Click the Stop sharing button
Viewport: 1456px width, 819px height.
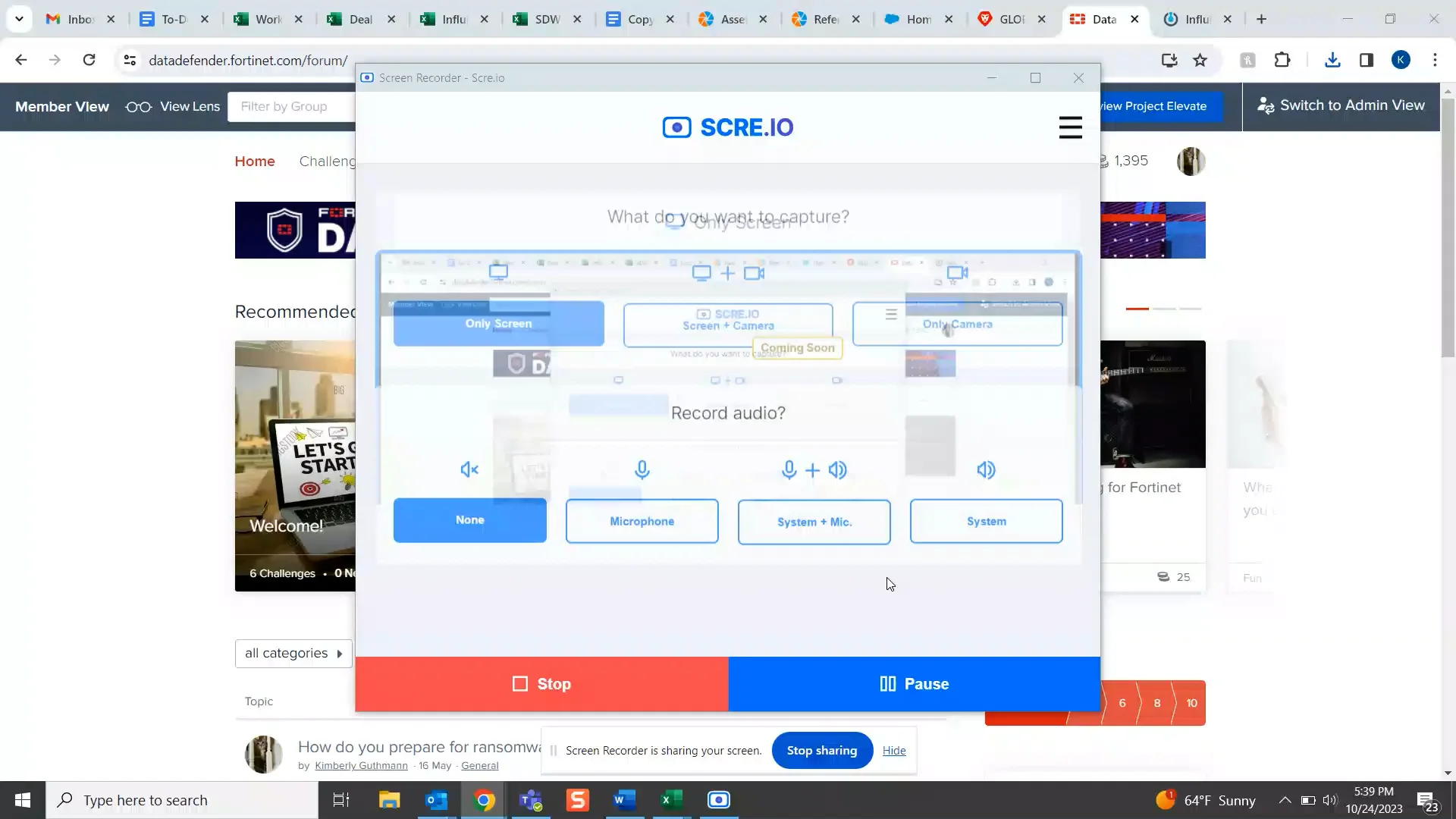tap(822, 750)
